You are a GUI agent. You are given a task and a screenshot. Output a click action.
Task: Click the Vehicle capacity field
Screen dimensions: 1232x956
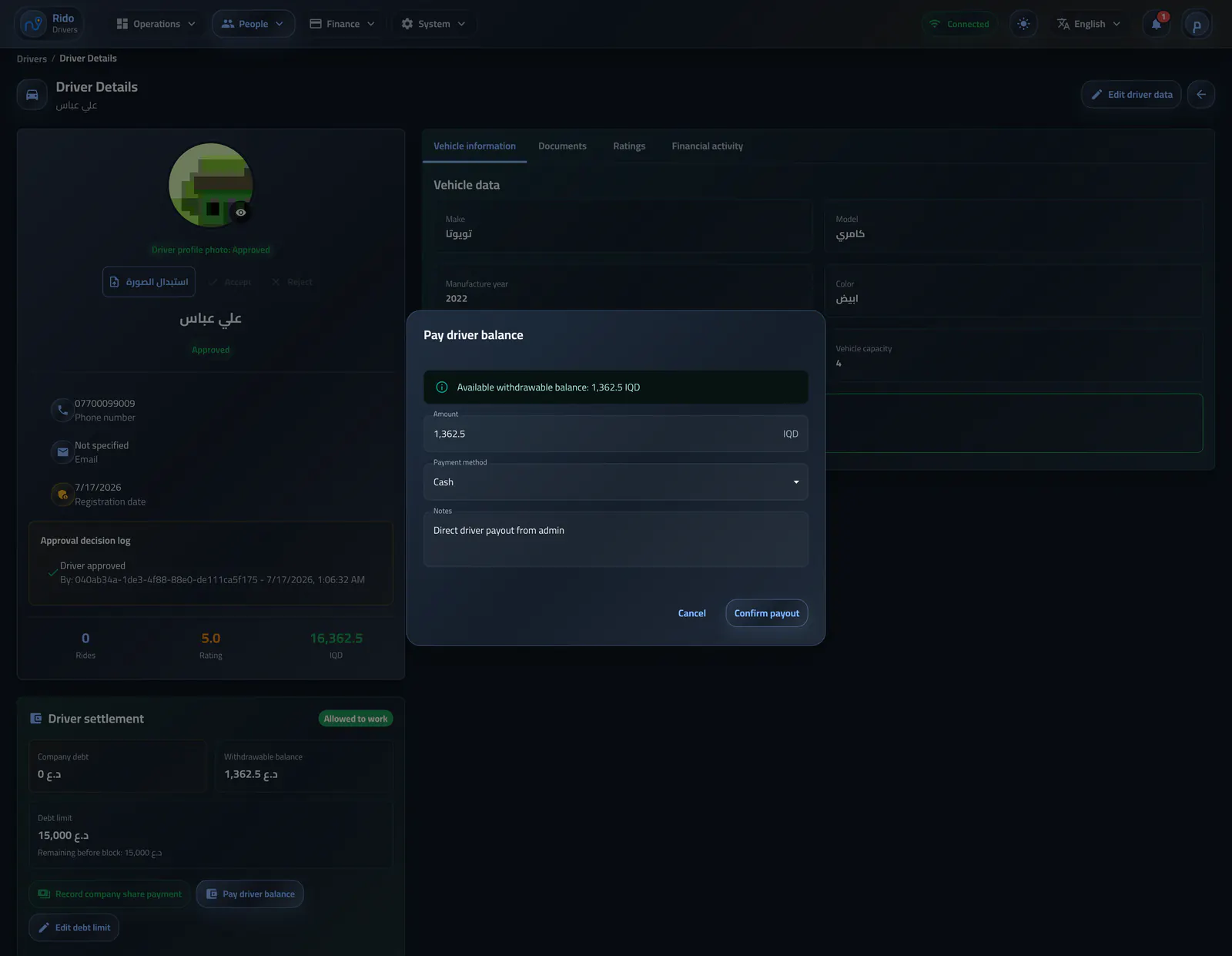pyautogui.click(x=1013, y=356)
